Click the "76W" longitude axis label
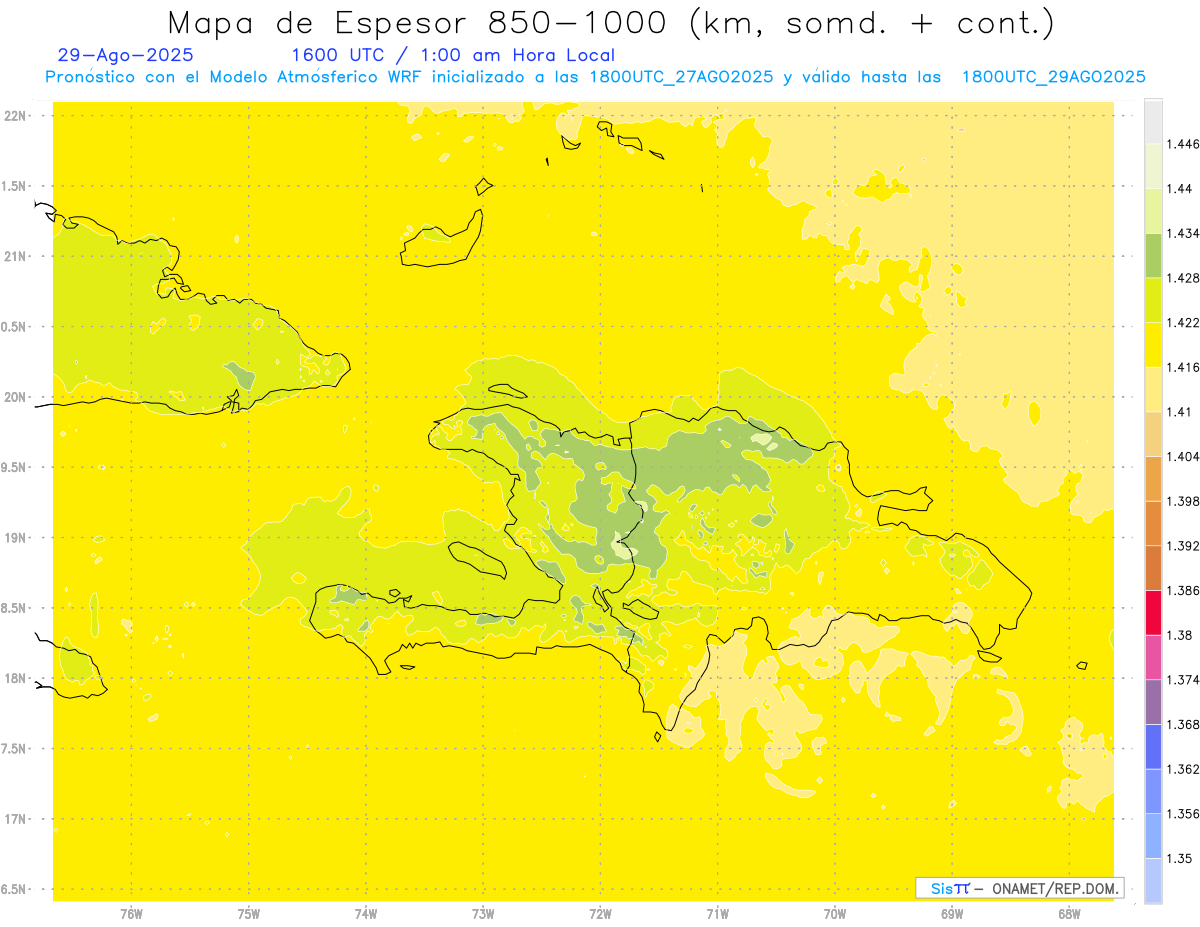The image size is (1200, 927). tap(131, 914)
